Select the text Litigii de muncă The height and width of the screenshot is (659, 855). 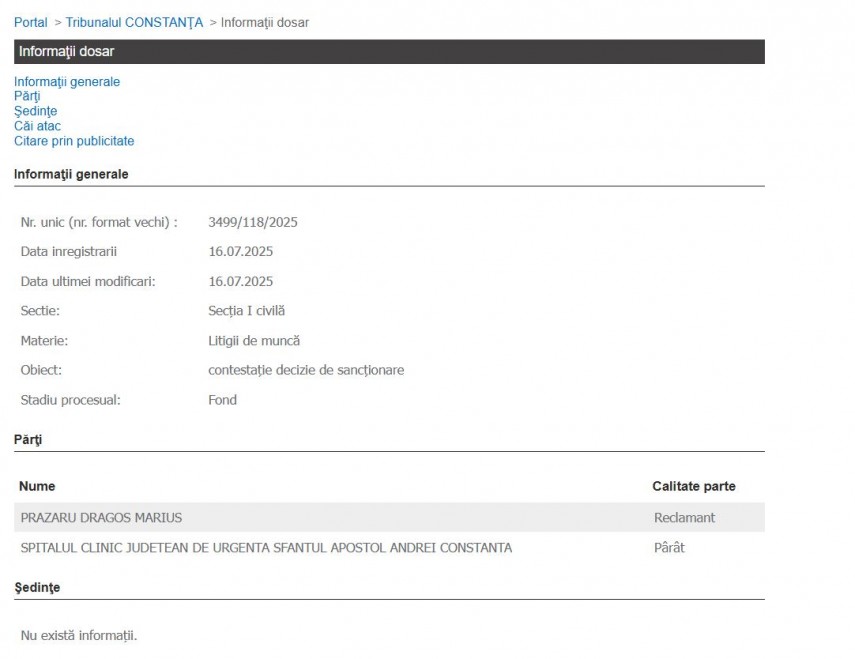pos(254,341)
